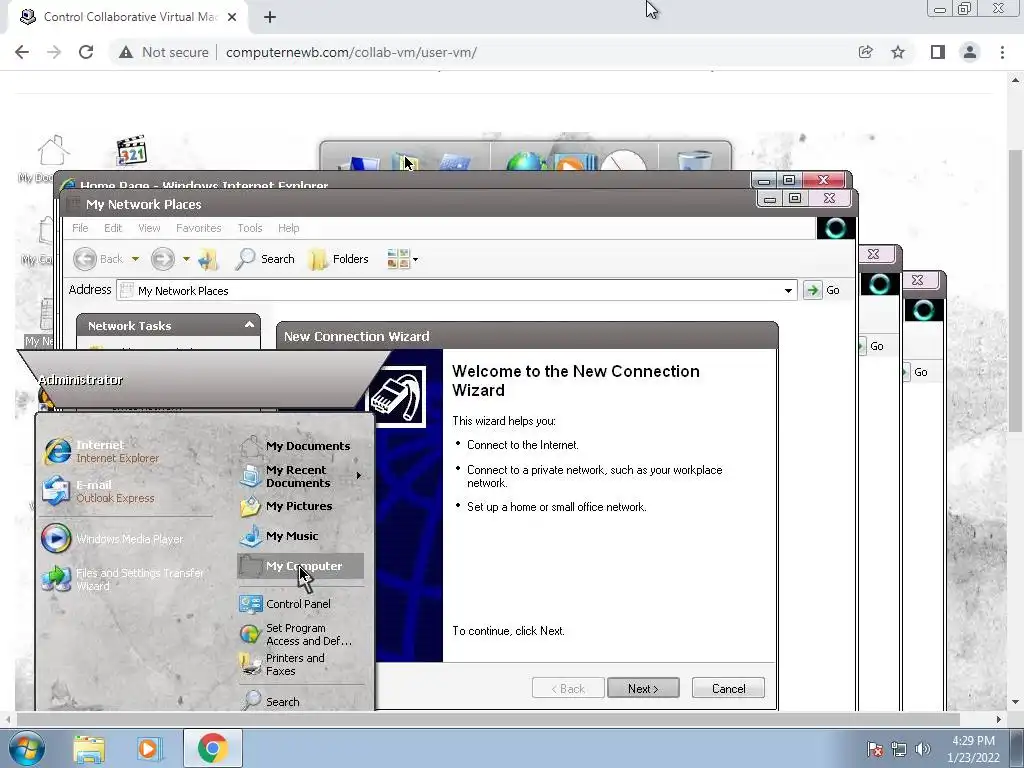Open Windows Media Player in Start menu

112,539
